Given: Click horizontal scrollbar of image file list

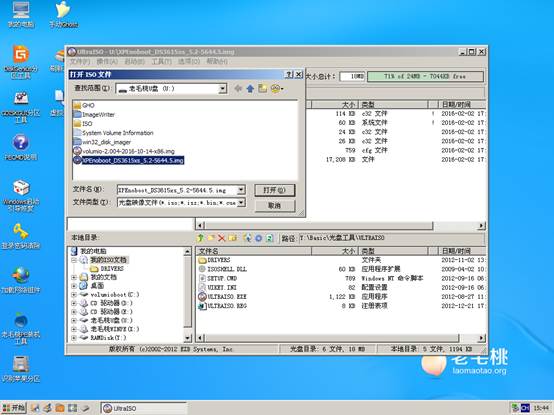Looking at the screenshot, I should point(319,225).
